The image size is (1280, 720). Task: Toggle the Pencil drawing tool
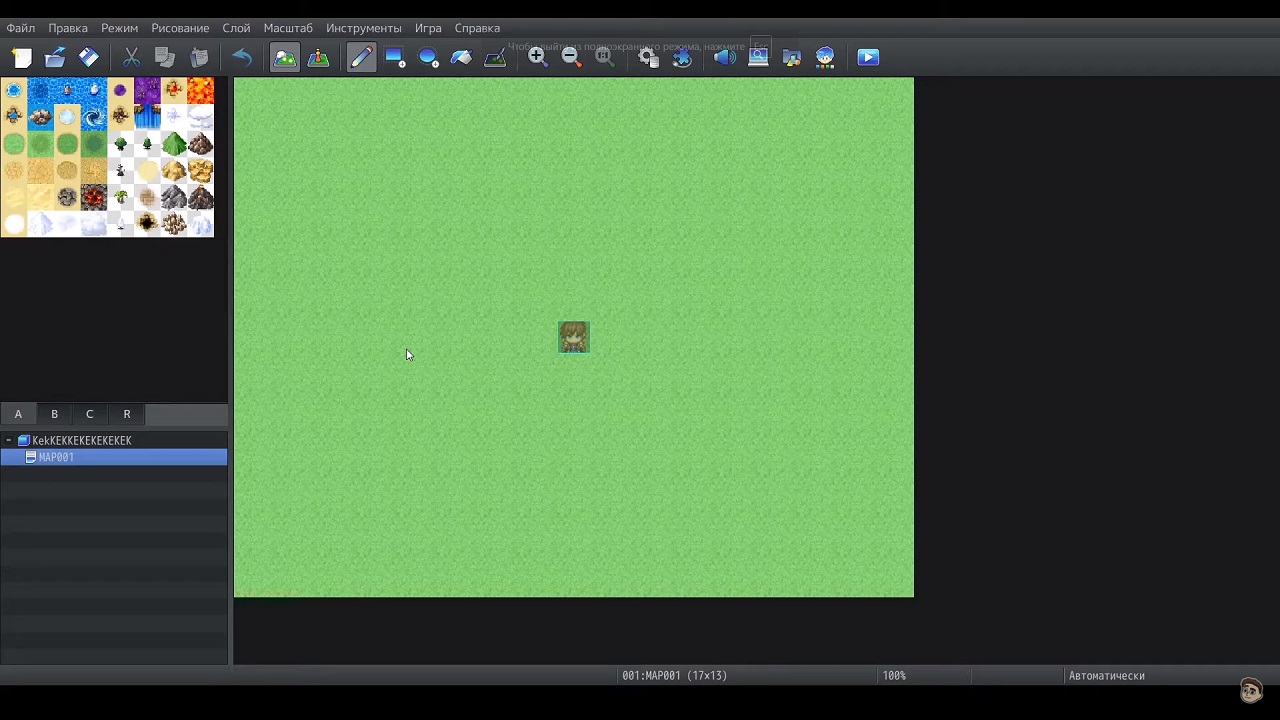[361, 58]
